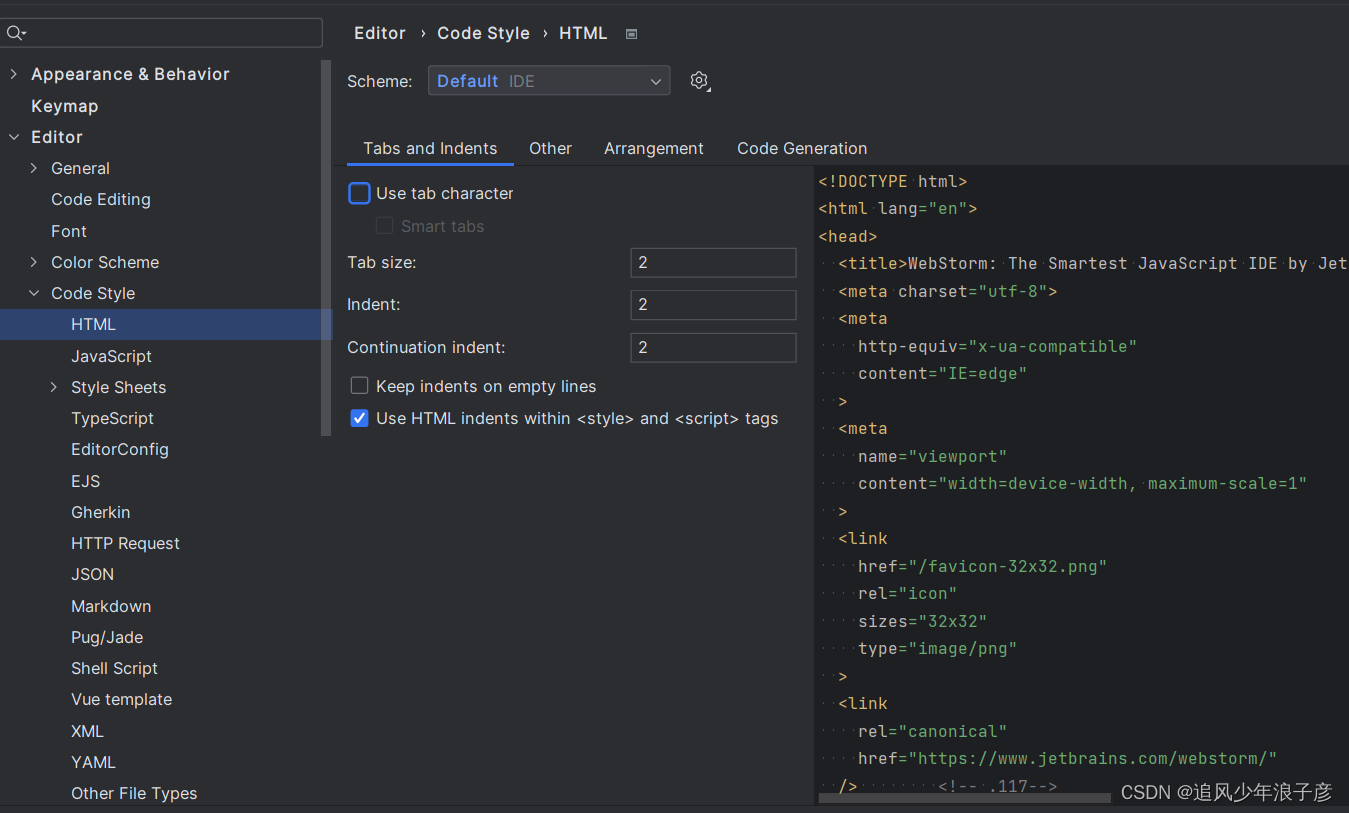Switch to the Arrangement tab
The image size is (1349, 813).
[654, 148]
